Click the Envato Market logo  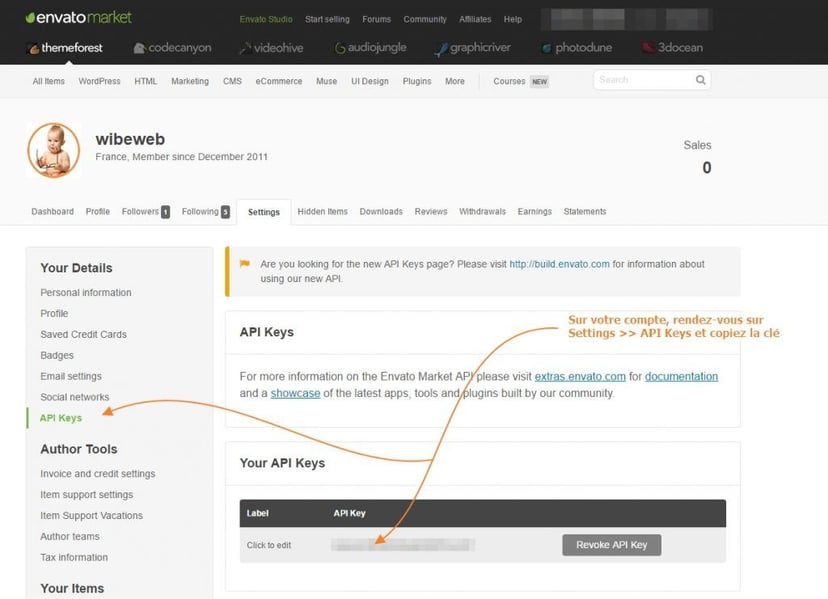pos(78,18)
